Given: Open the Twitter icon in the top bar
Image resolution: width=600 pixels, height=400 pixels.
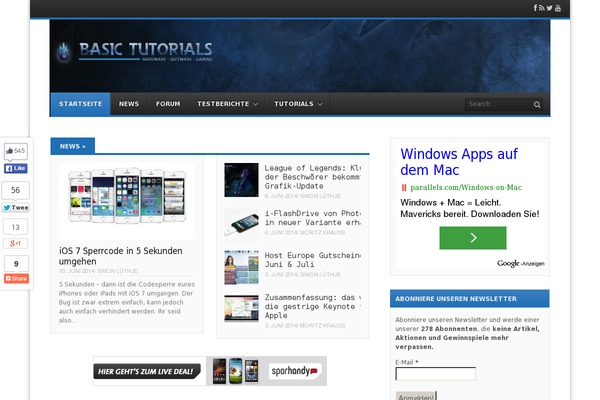Looking at the screenshot, I should [549, 8].
